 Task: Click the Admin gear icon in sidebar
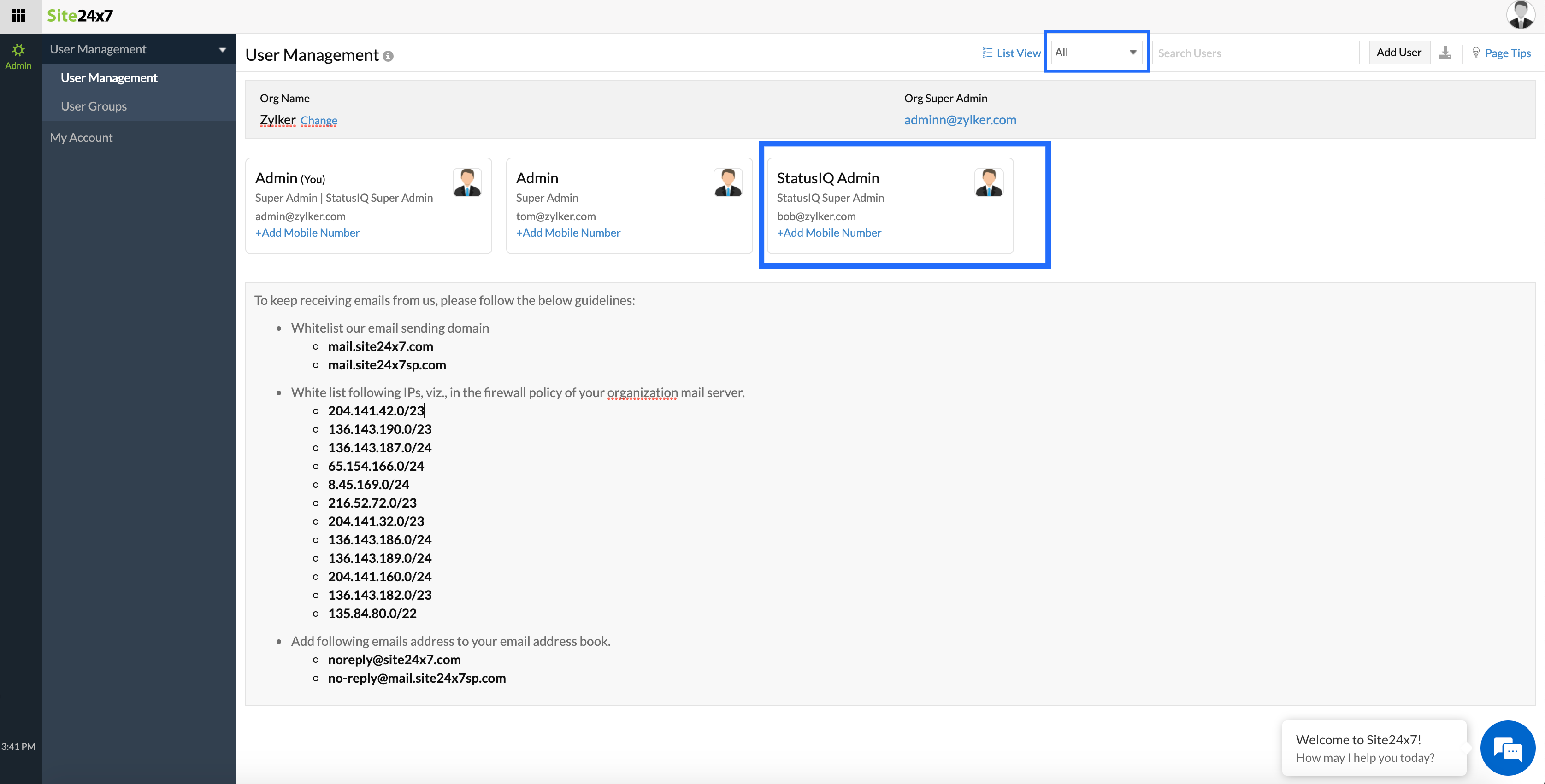(x=18, y=50)
